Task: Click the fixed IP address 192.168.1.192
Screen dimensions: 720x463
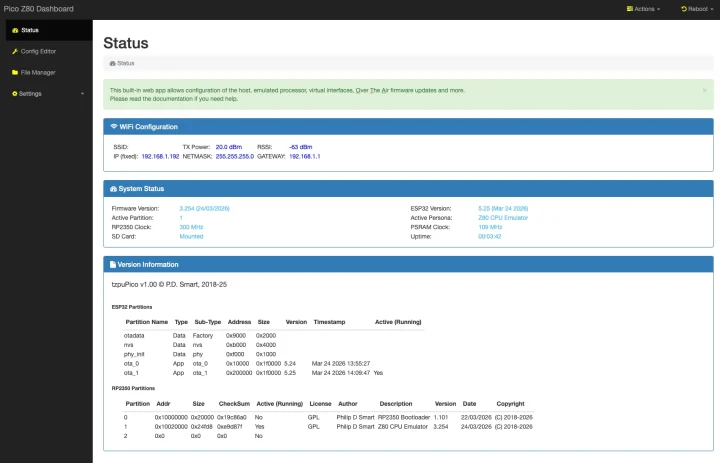Action: 160,156
